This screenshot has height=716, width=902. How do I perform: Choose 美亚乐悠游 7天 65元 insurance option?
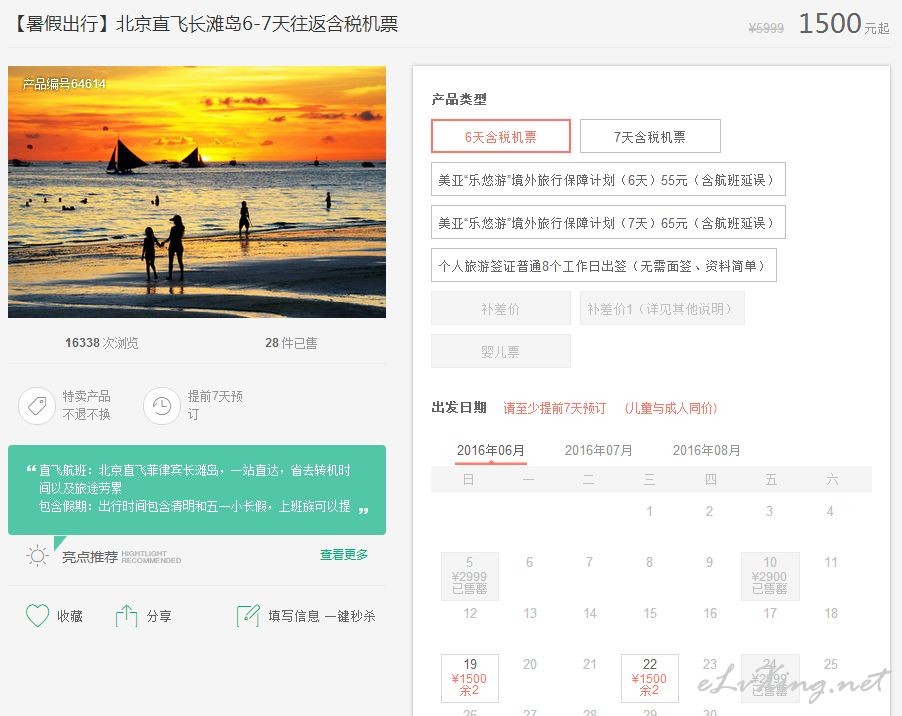point(608,223)
